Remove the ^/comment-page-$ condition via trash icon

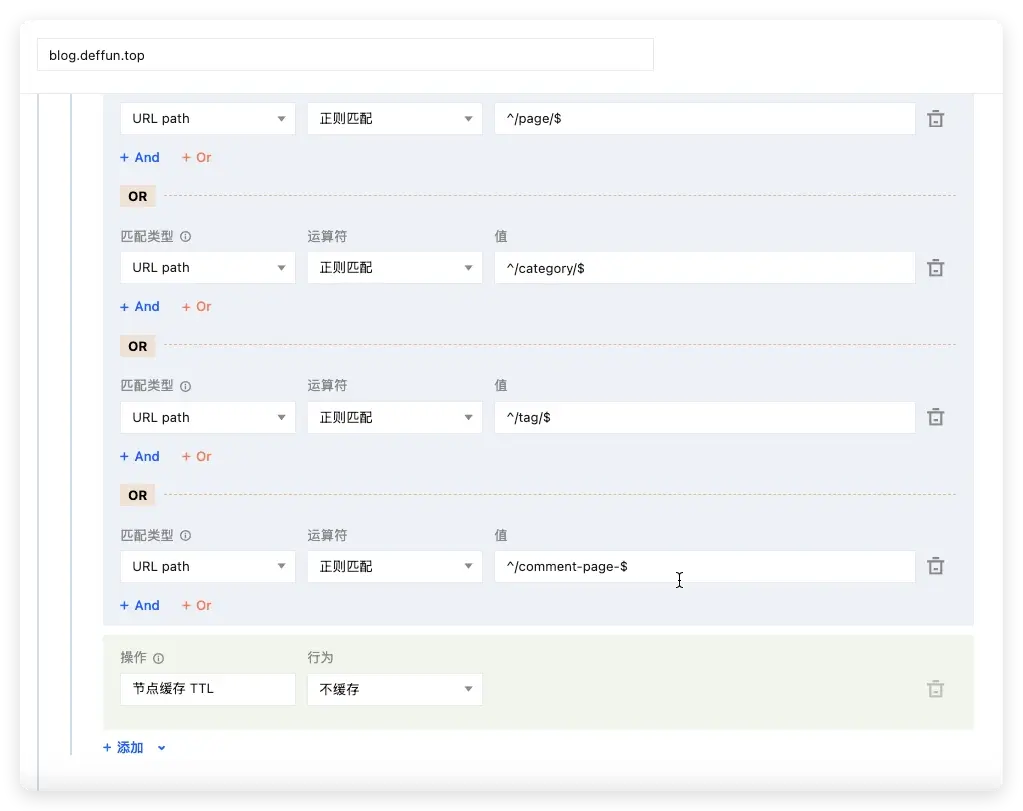[x=935, y=566]
